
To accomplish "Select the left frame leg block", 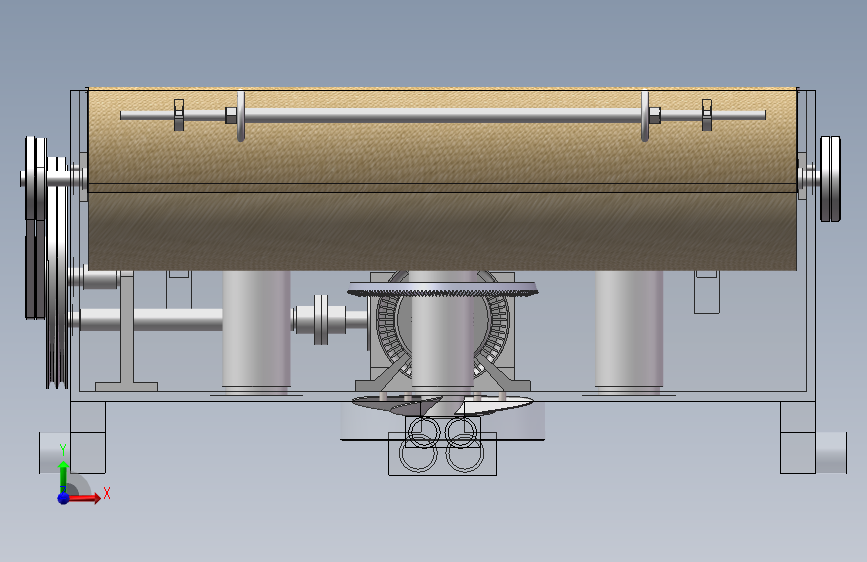I will (88, 437).
